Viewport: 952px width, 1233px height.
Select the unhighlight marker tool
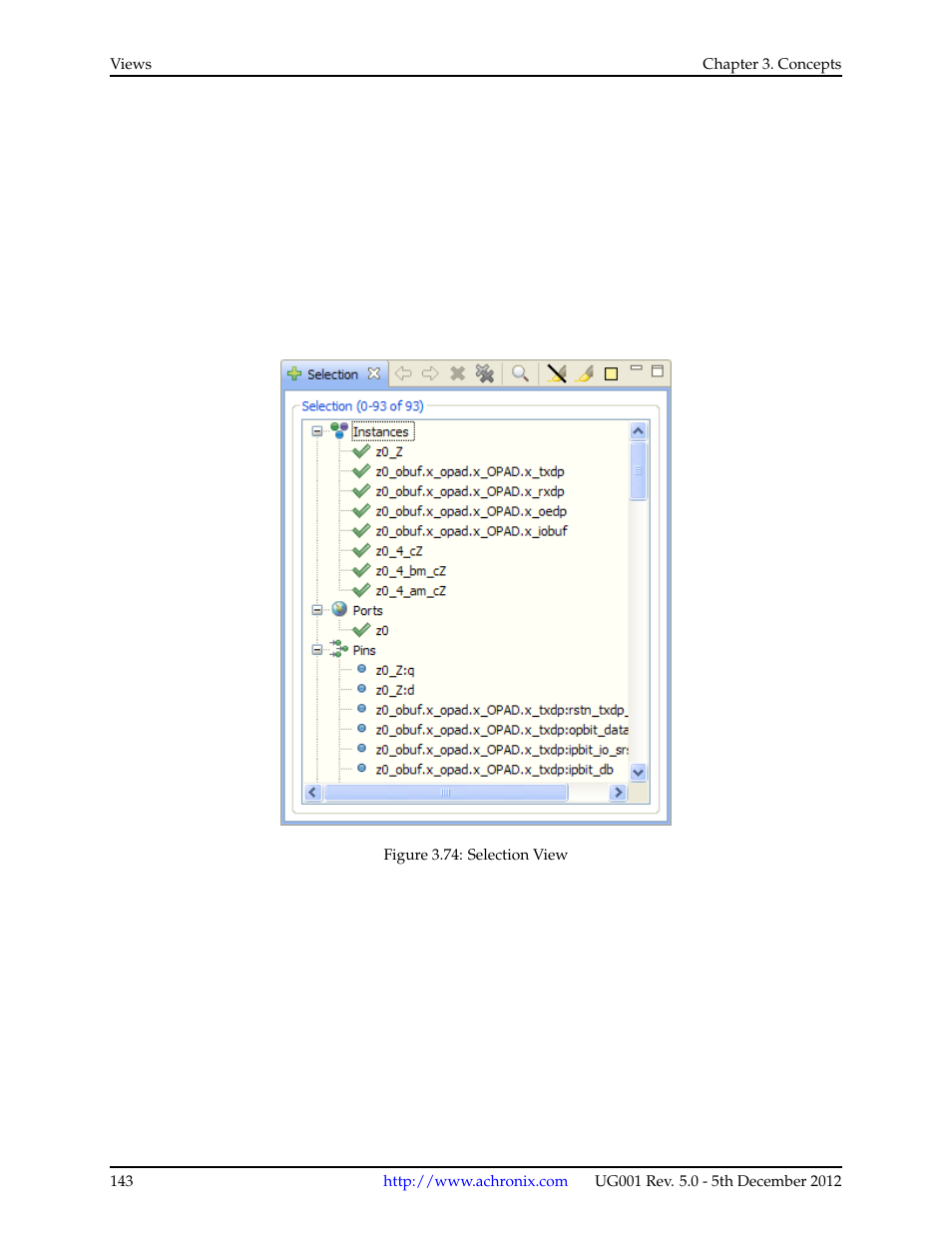pos(556,372)
